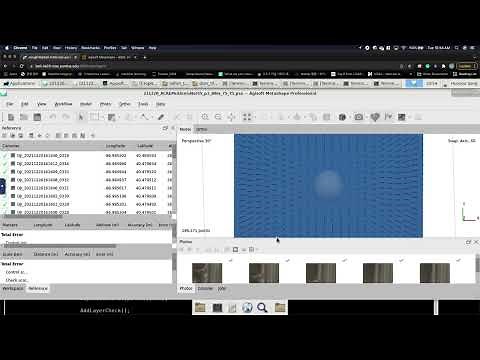Toggle the checkmark of camera with latitude 40.479654

5,164
